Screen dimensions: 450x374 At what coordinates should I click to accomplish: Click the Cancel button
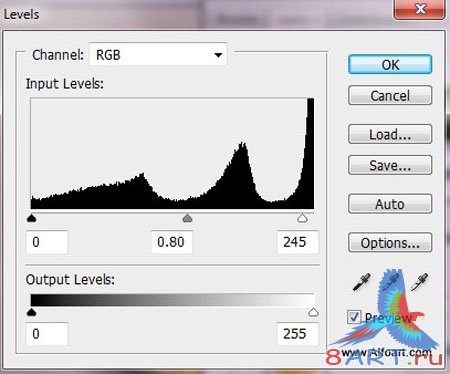pyautogui.click(x=390, y=96)
